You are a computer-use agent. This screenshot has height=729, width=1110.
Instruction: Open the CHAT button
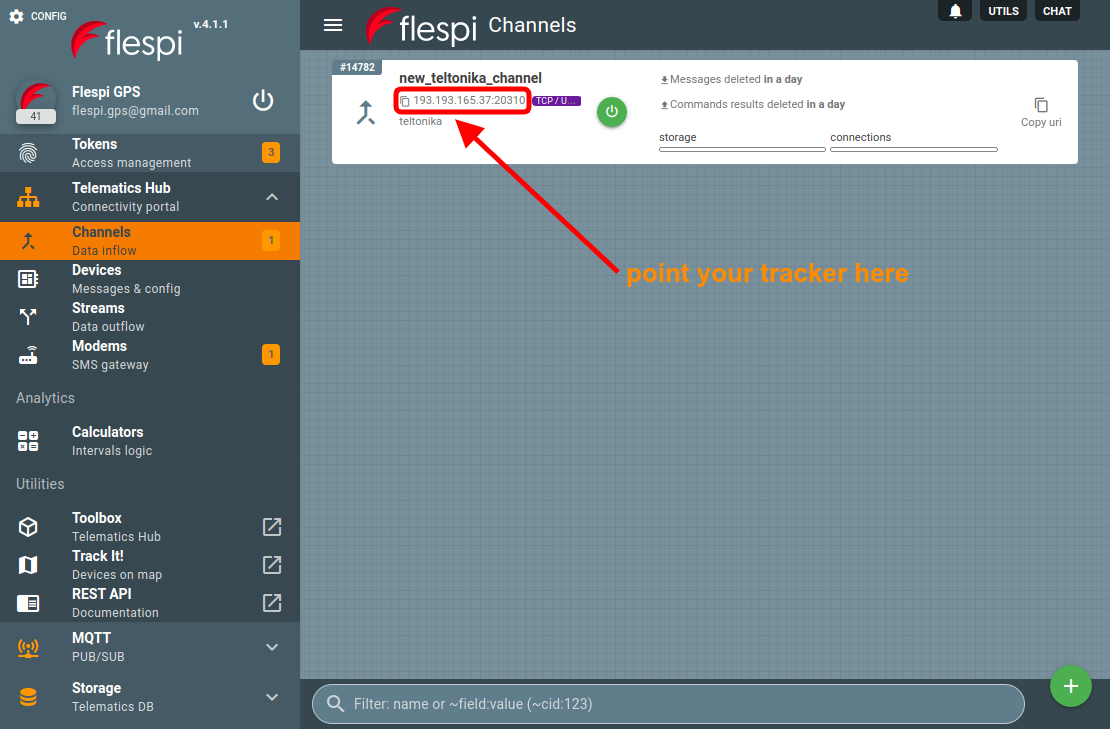[x=1057, y=11]
